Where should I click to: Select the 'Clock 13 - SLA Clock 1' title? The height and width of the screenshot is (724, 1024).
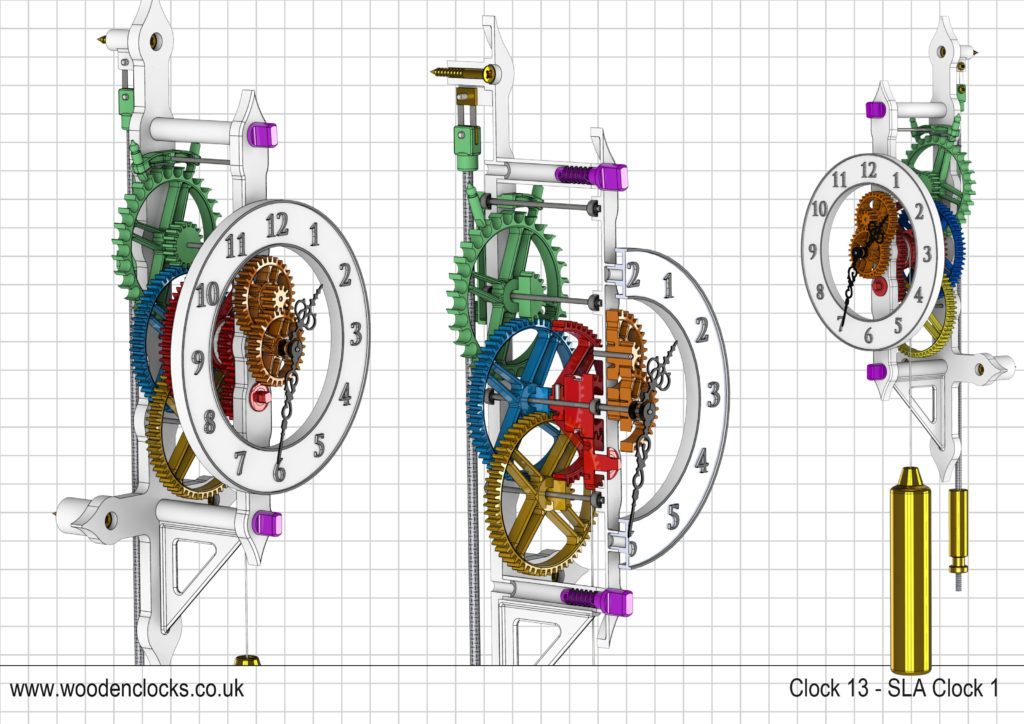[x=893, y=688]
